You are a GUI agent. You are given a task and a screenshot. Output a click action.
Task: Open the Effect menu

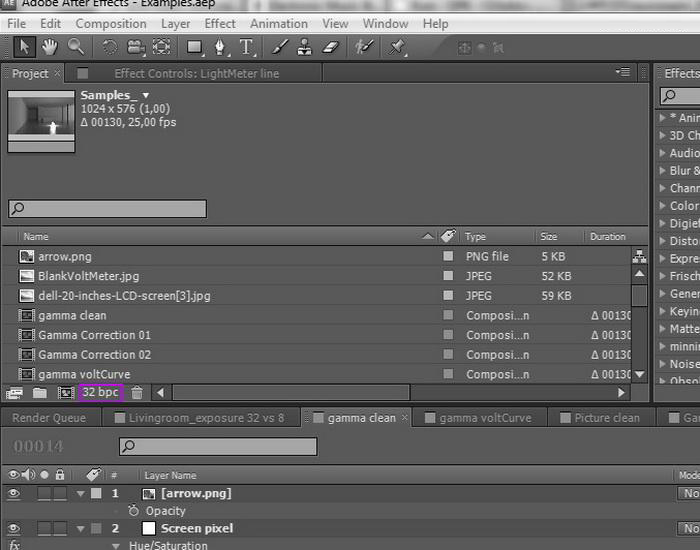[x=220, y=24]
